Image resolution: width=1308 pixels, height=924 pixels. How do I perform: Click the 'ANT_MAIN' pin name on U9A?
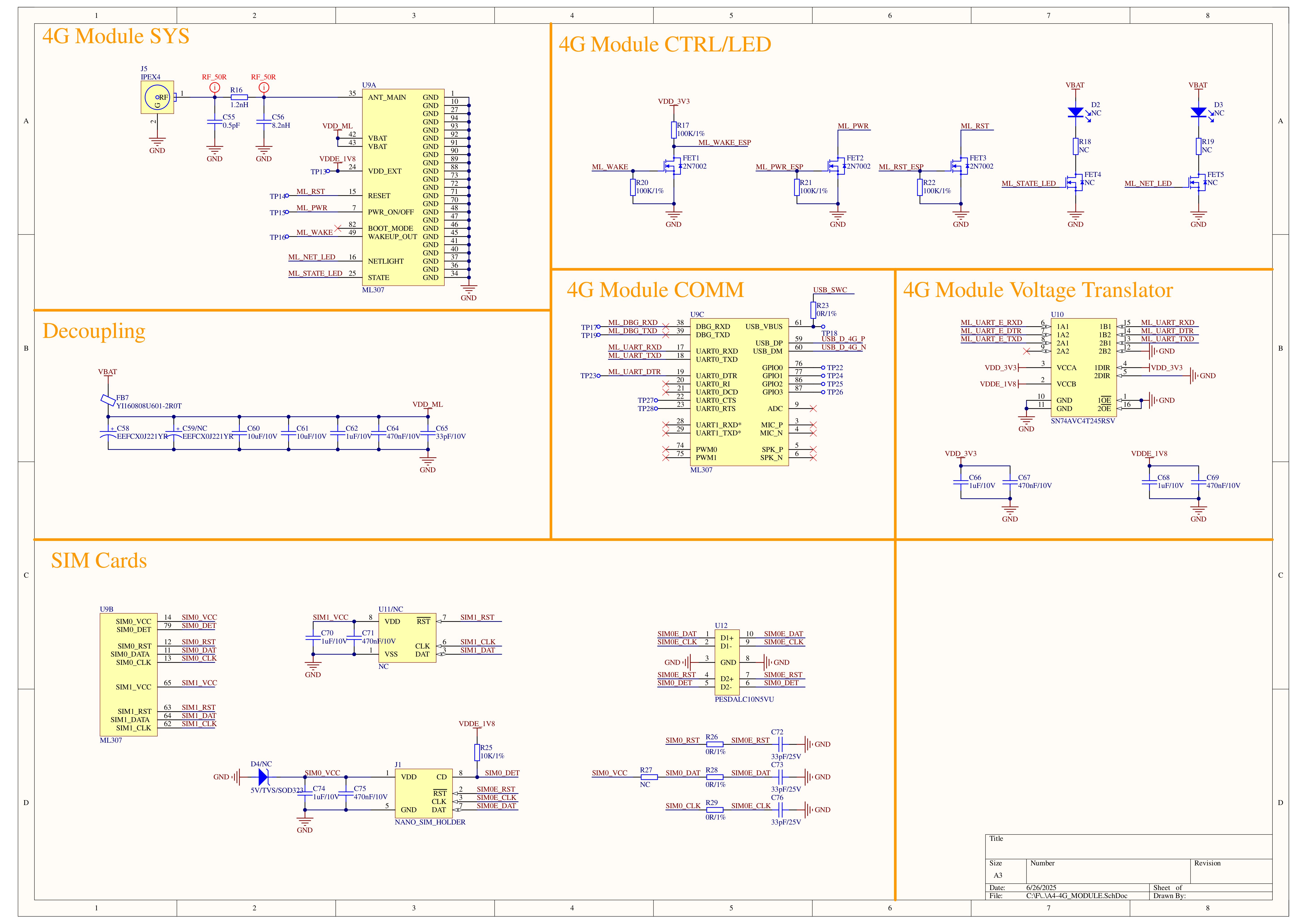point(386,97)
